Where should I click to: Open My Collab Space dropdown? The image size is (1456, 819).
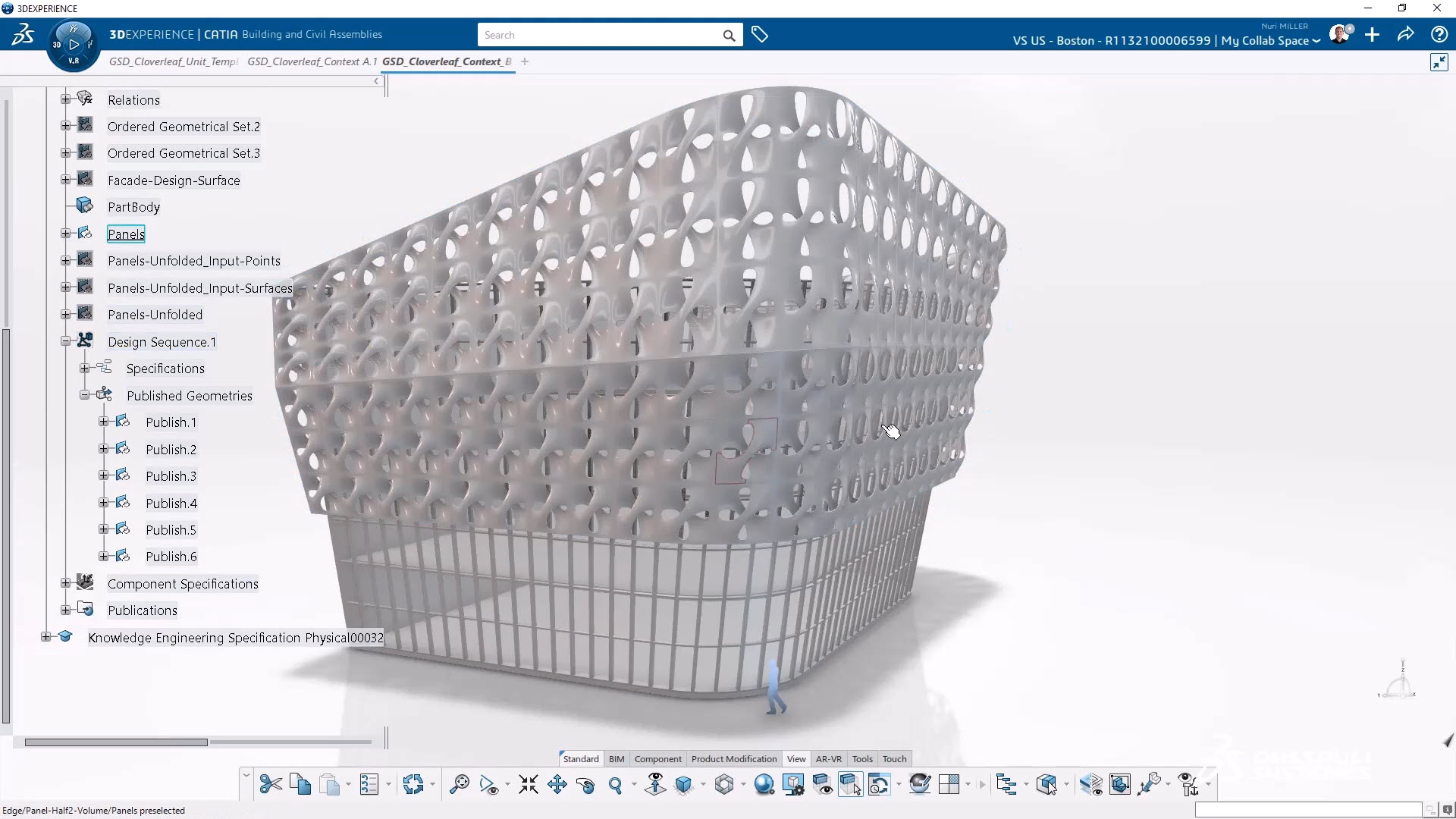tap(1316, 41)
